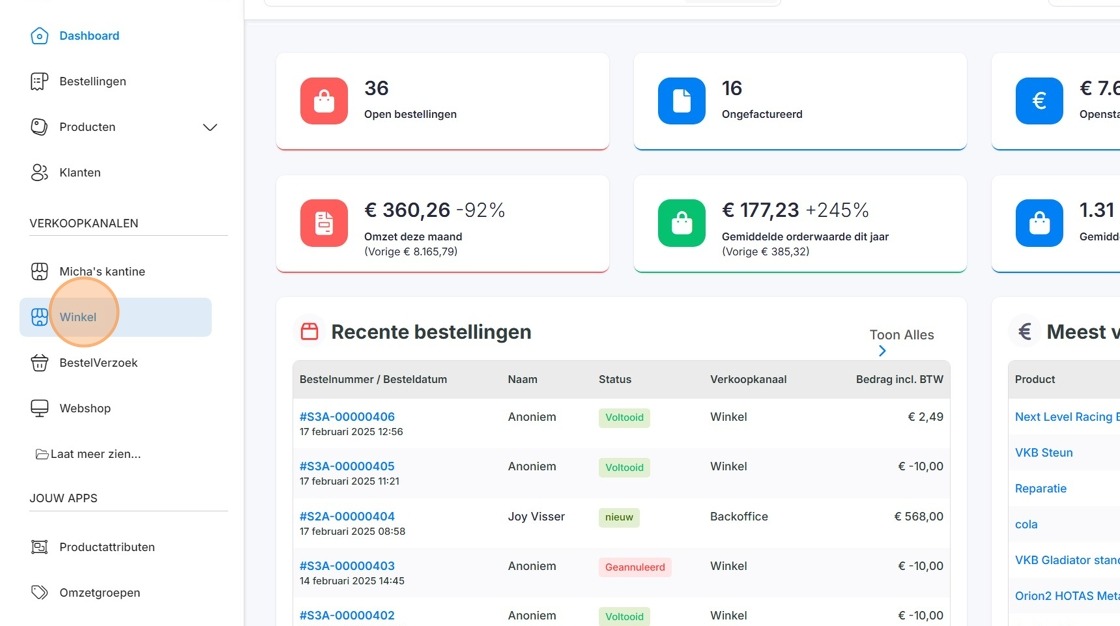Viewport: 1120px width, 626px height.
Task: Open order #S2A-00000404
Action: [x=347, y=517]
